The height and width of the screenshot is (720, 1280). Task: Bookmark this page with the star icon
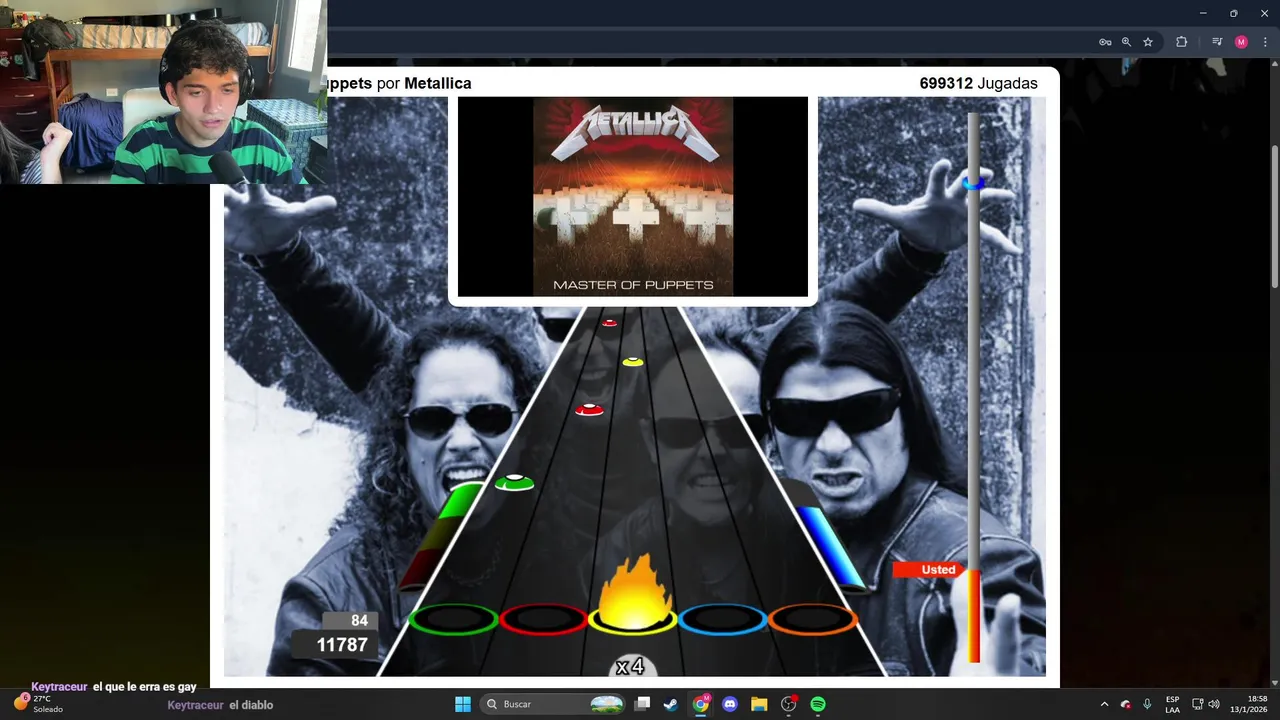click(x=1148, y=42)
